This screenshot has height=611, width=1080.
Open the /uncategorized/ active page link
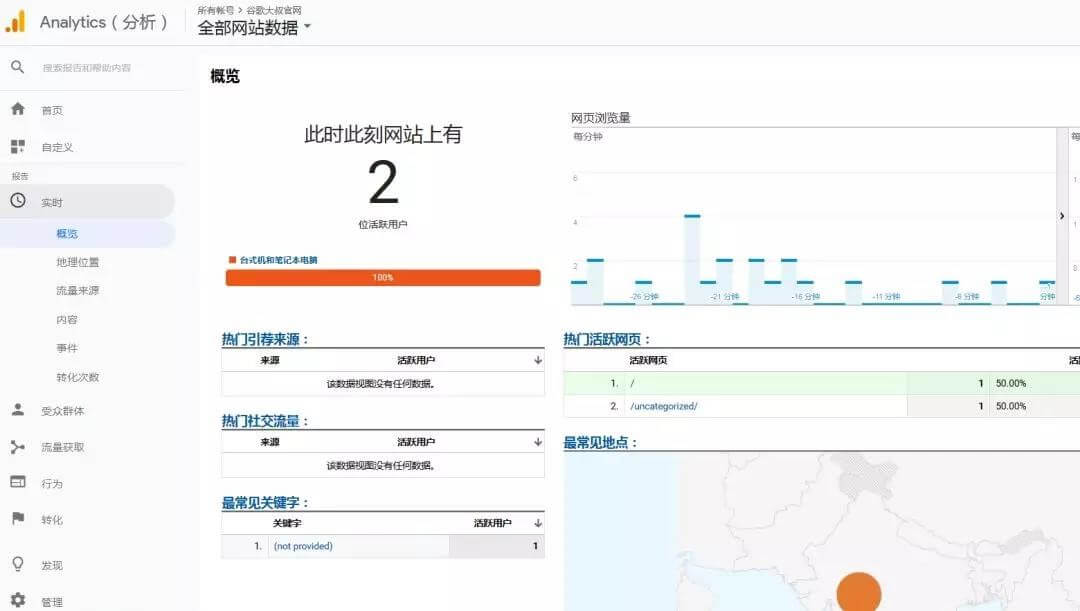(x=663, y=406)
